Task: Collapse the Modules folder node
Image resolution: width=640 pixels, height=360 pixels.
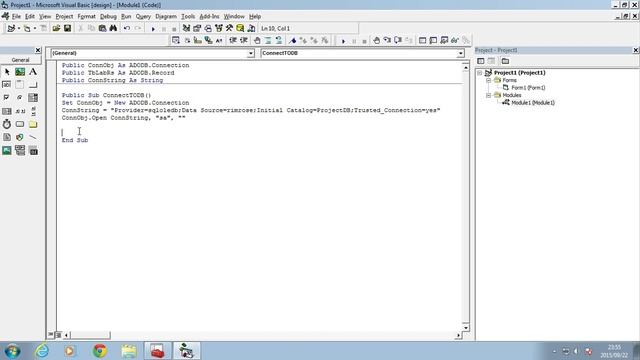Action: click(x=488, y=95)
